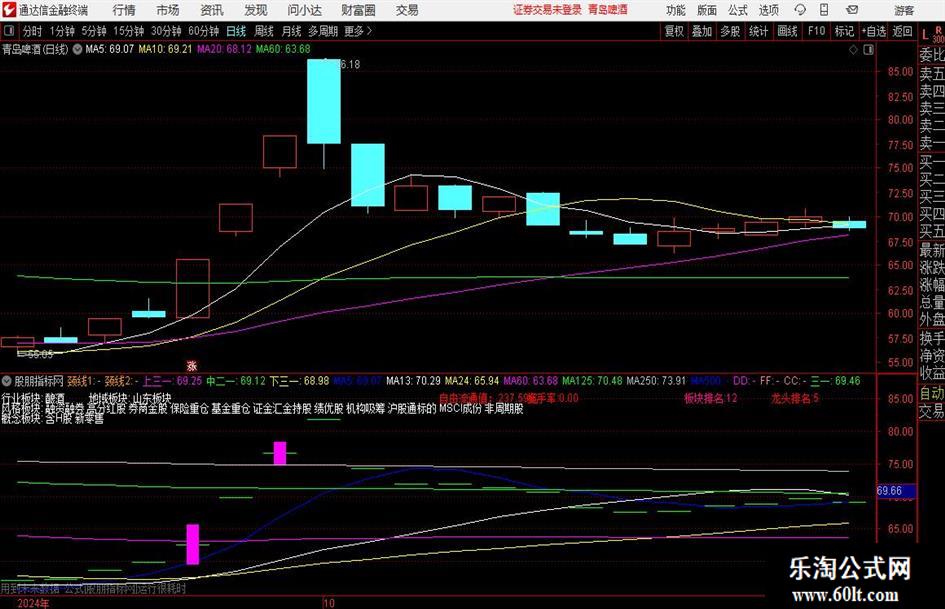Screen dimensions: 945x609
Task: Switch to the 60分钟 period tab
Action: [203, 31]
